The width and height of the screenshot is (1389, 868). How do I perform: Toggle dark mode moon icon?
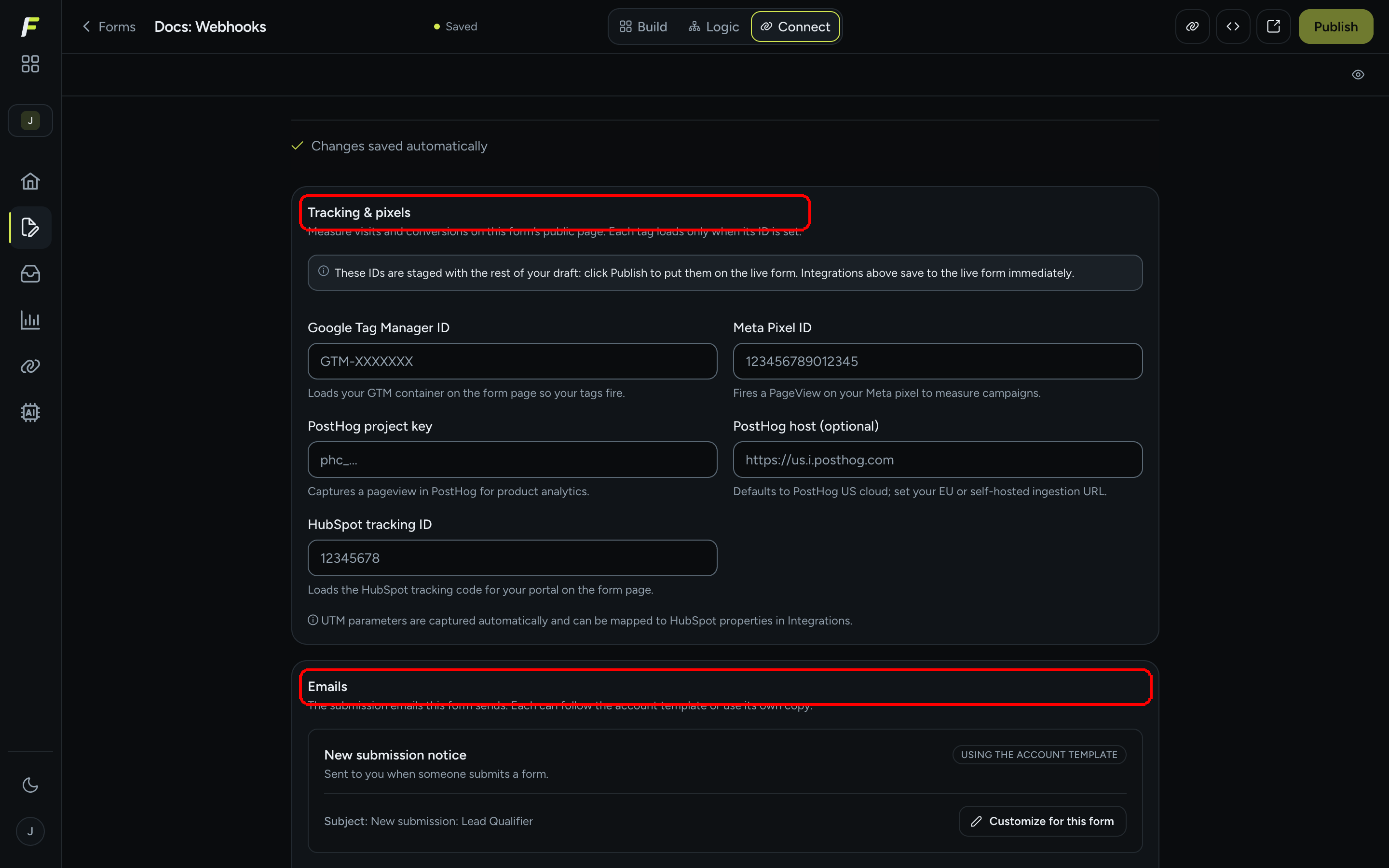30,785
